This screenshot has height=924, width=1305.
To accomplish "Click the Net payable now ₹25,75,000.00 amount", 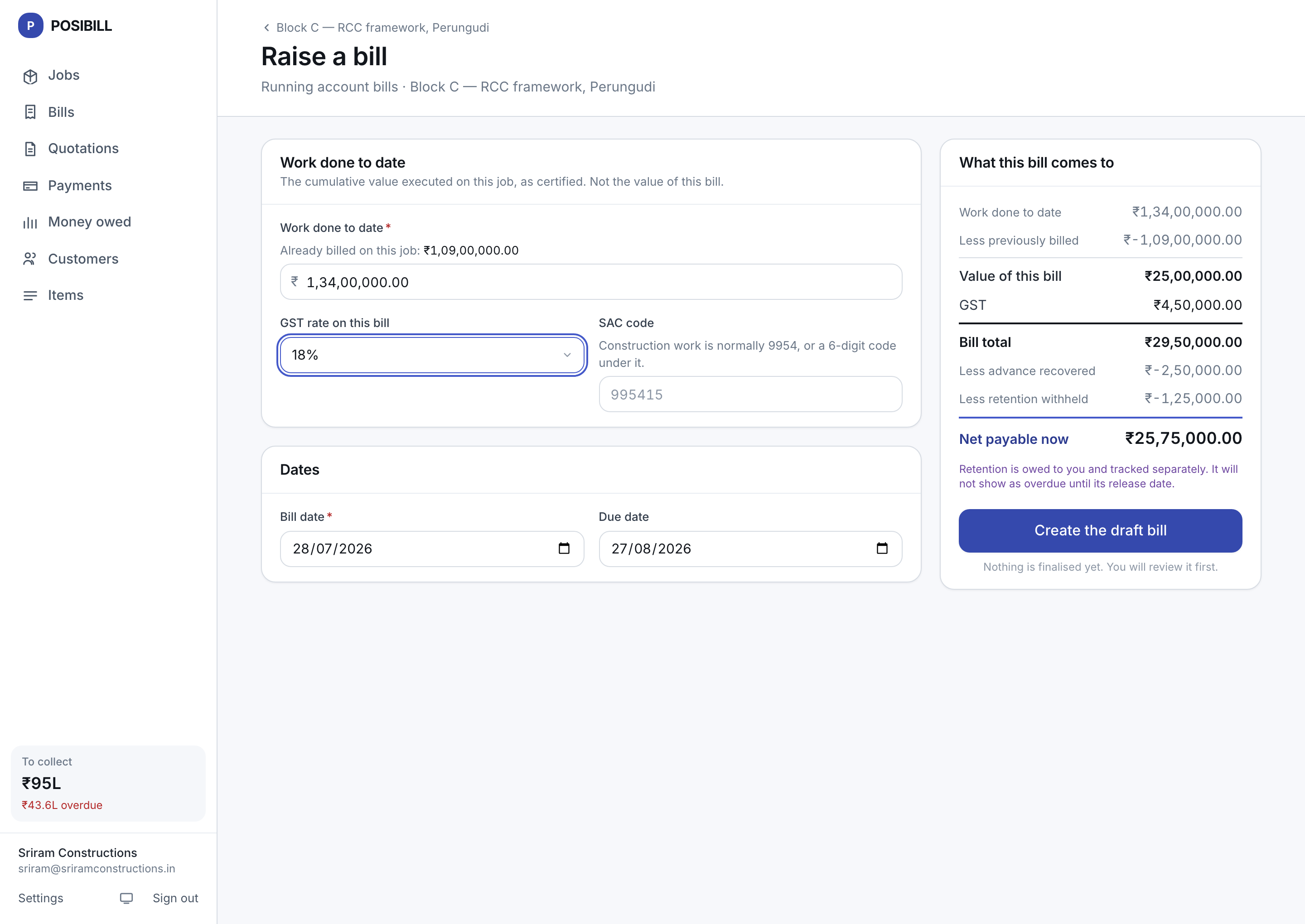I will coord(1183,438).
